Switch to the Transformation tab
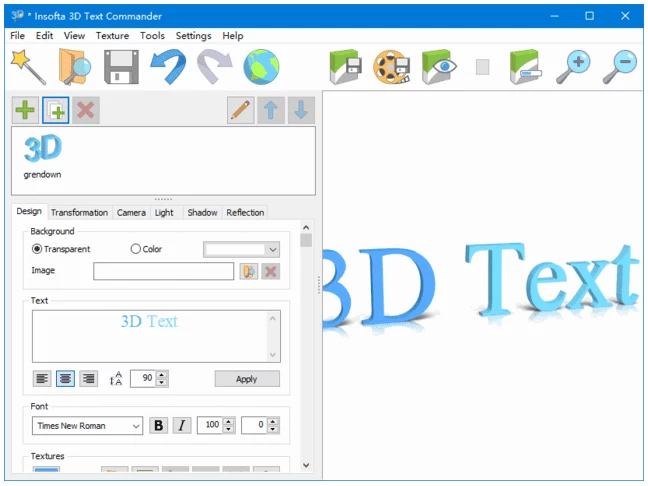The height and width of the screenshot is (486, 648). [79, 212]
